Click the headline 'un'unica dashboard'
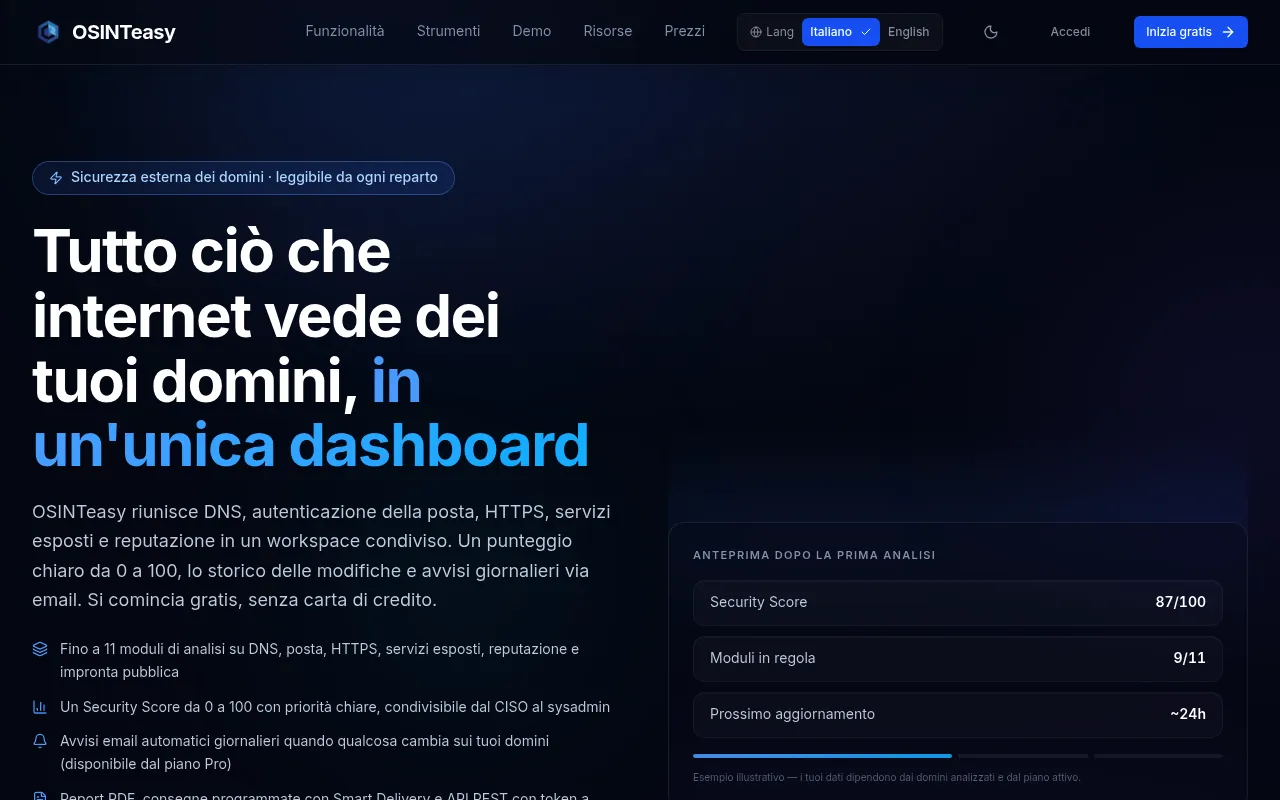Image resolution: width=1280 pixels, height=800 pixels. 311,446
